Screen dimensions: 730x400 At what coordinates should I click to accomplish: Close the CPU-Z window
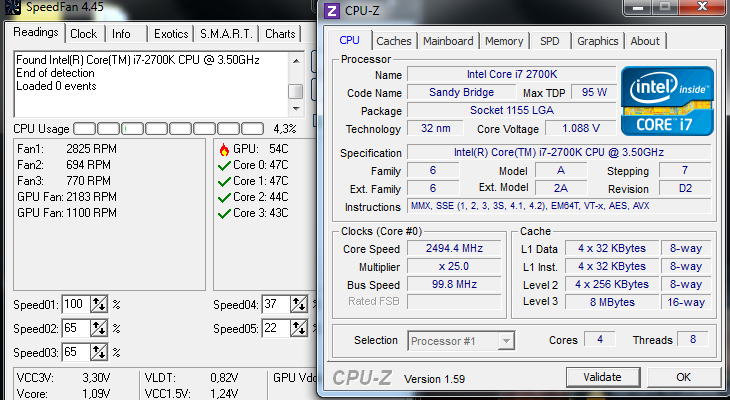(x=703, y=7)
